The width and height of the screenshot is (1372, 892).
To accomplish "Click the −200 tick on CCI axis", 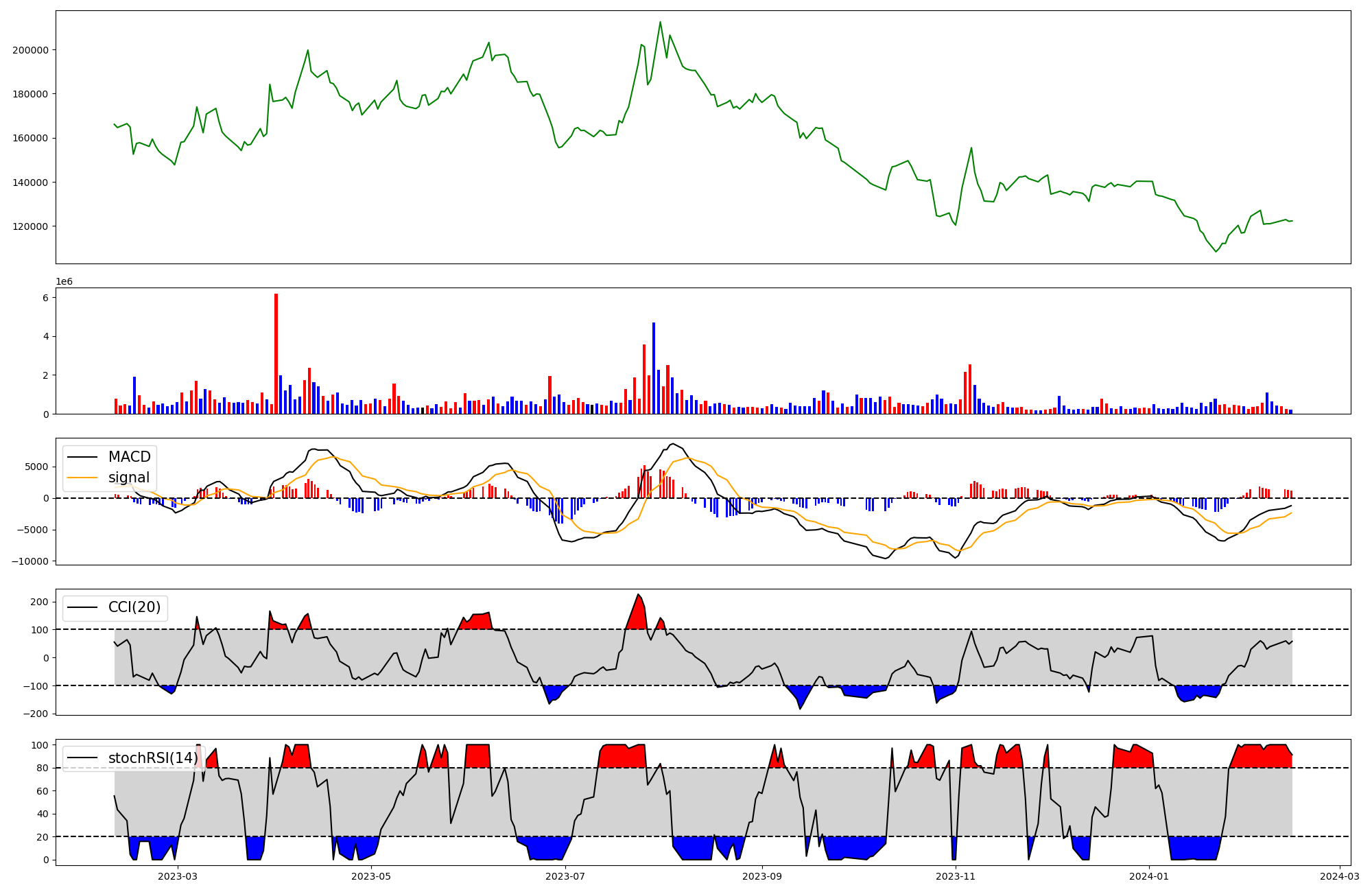I will pos(36,714).
